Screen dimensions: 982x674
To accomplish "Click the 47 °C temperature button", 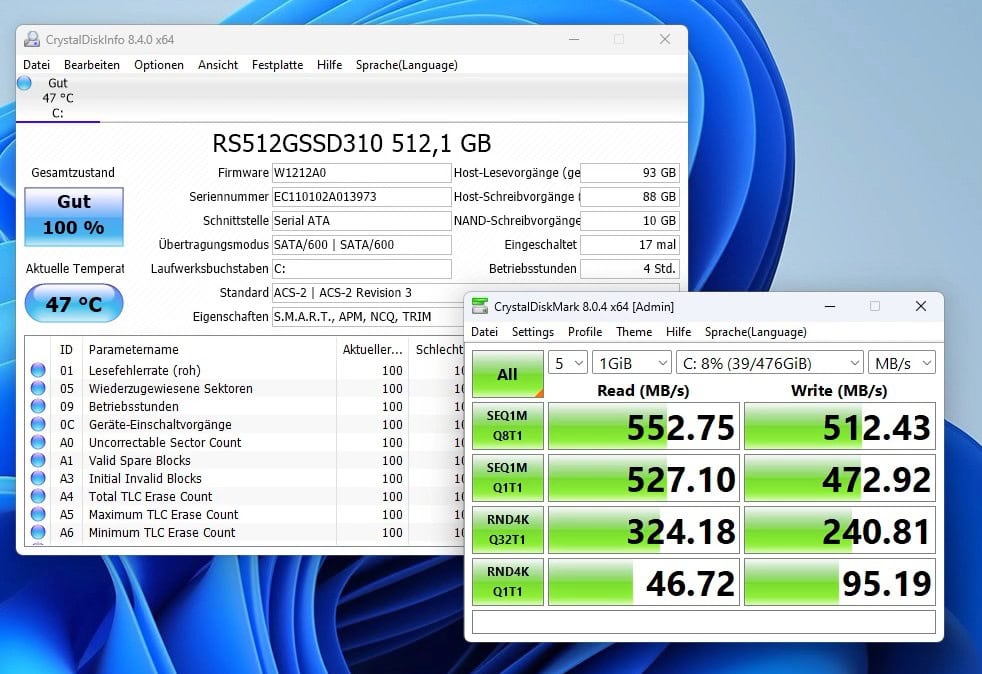I will tap(74, 304).
